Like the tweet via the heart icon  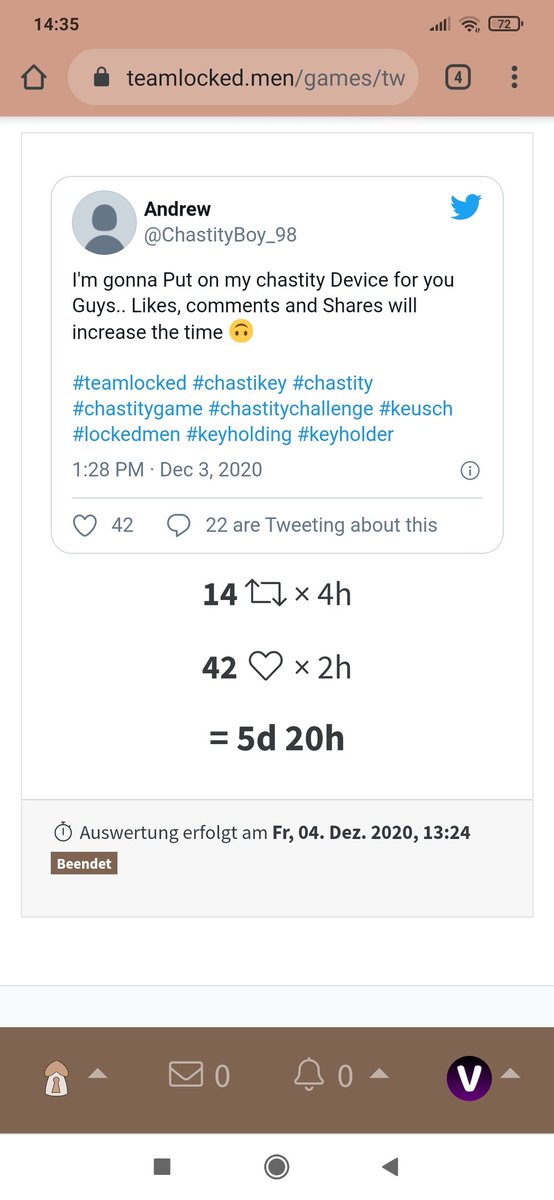85,525
